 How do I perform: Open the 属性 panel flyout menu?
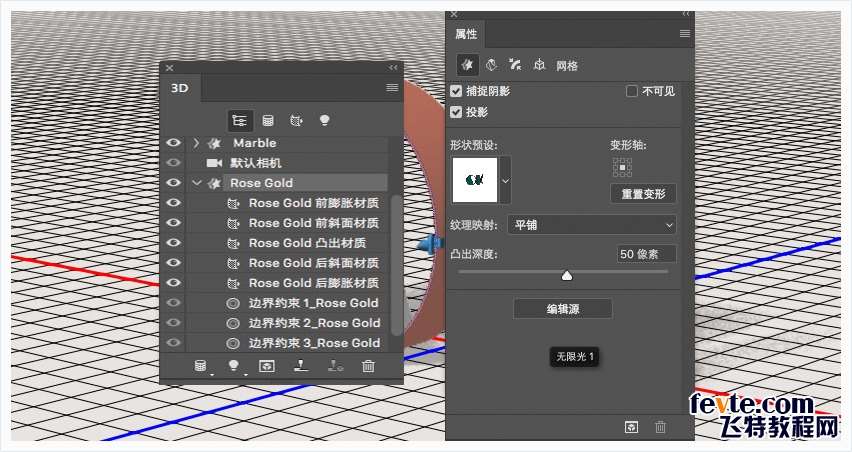[x=685, y=34]
